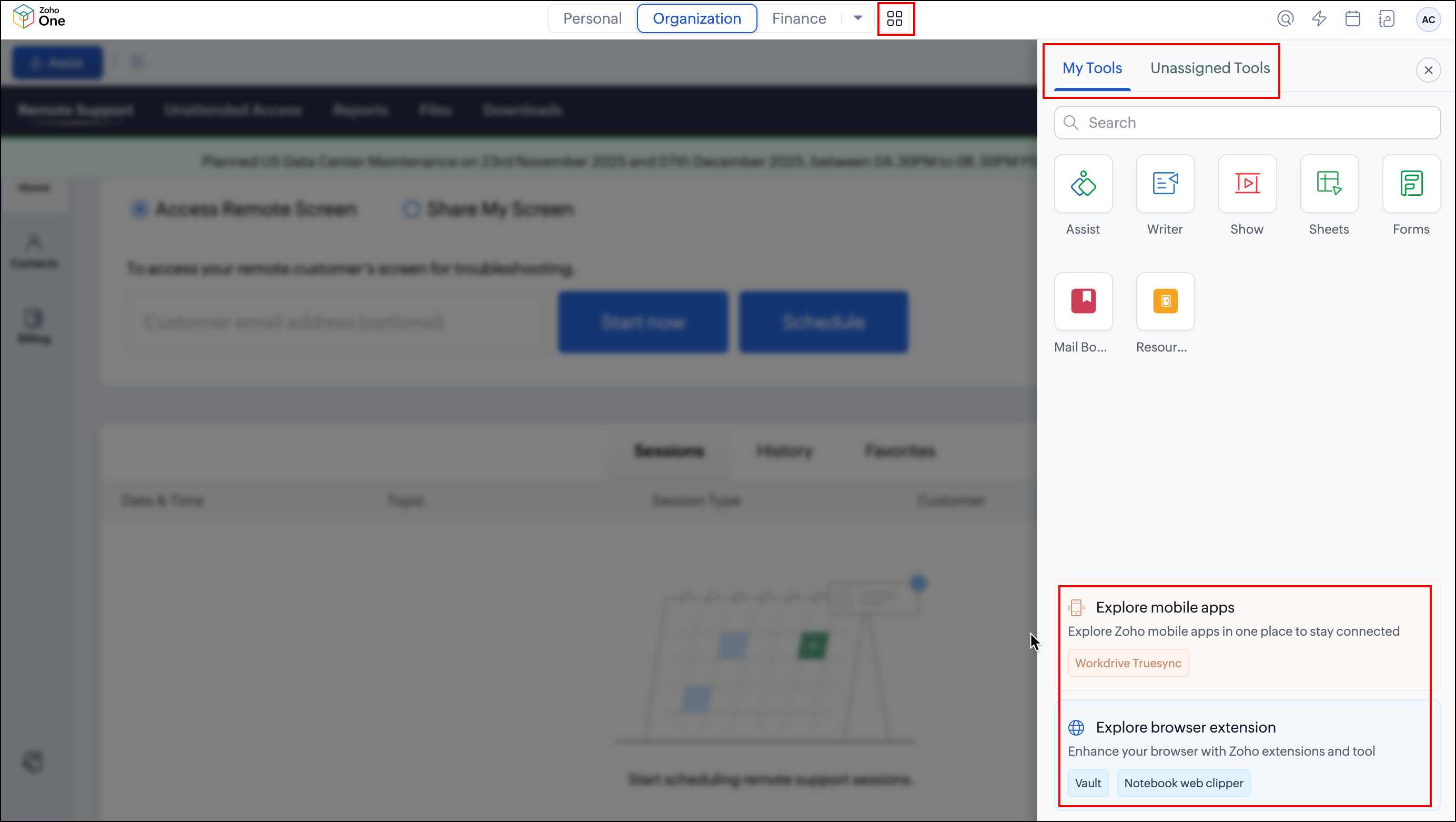
Task: Open the Show presentation app
Action: pyautogui.click(x=1247, y=184)
